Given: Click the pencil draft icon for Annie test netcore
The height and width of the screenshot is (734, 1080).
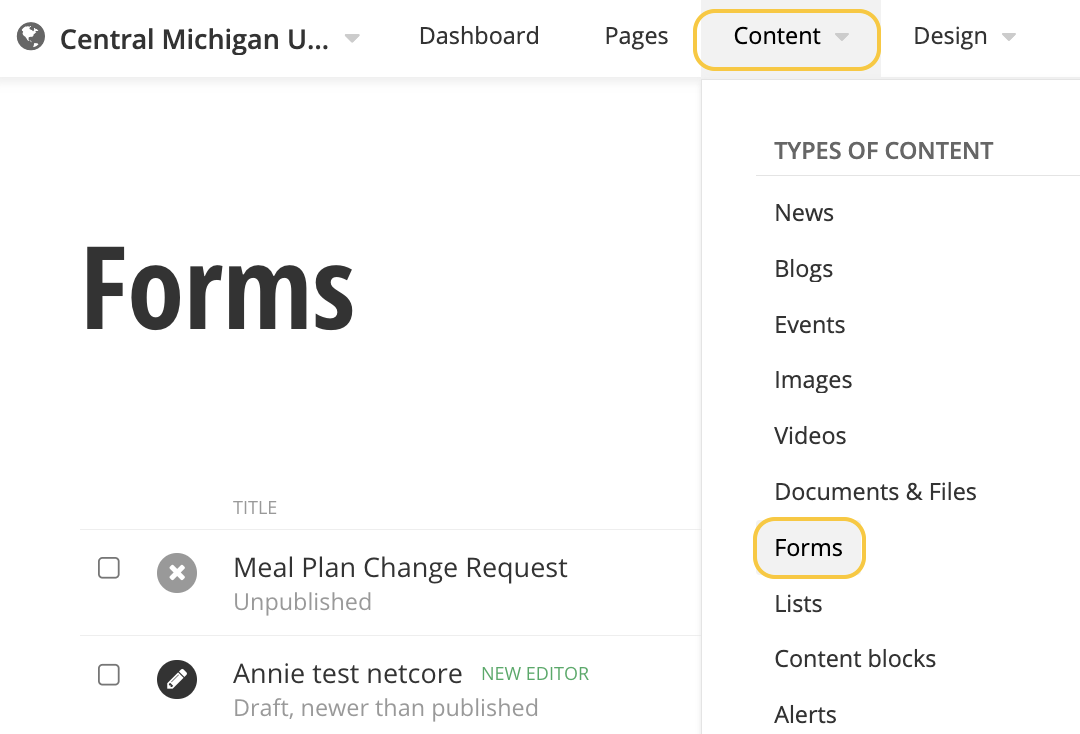Looking at the screenshot, I should pos(177,679).
